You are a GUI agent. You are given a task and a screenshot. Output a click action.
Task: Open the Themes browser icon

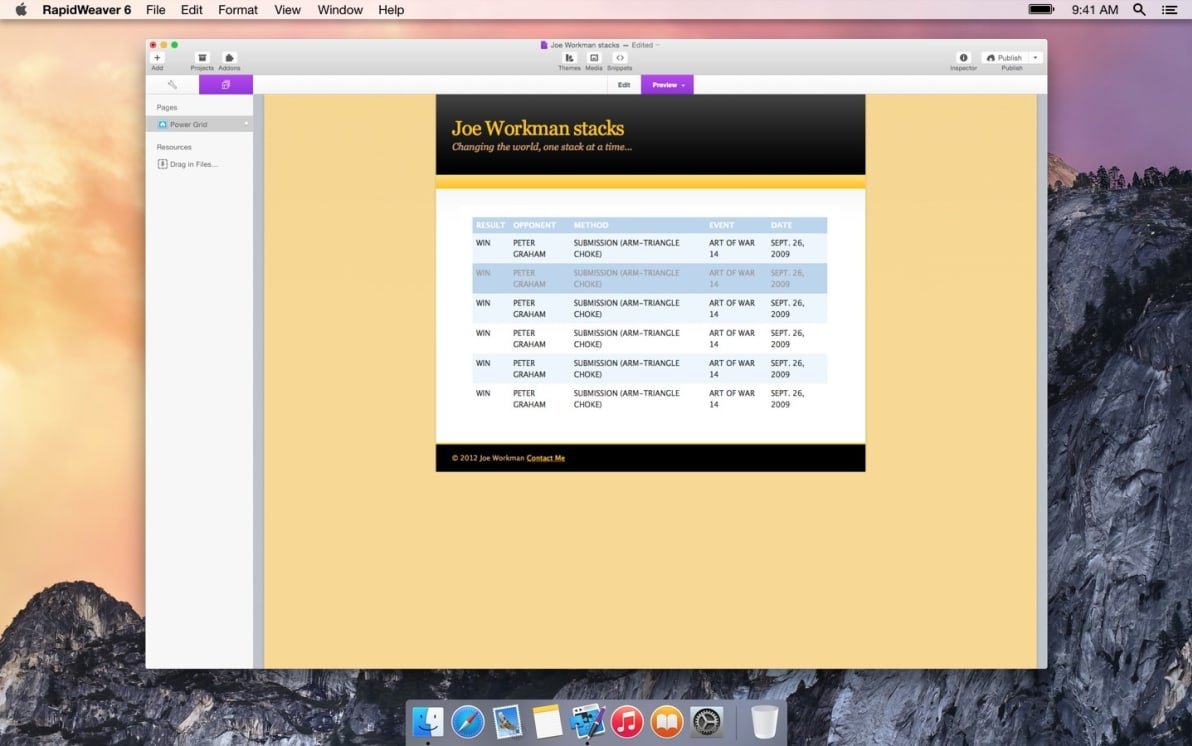(569, 58)
